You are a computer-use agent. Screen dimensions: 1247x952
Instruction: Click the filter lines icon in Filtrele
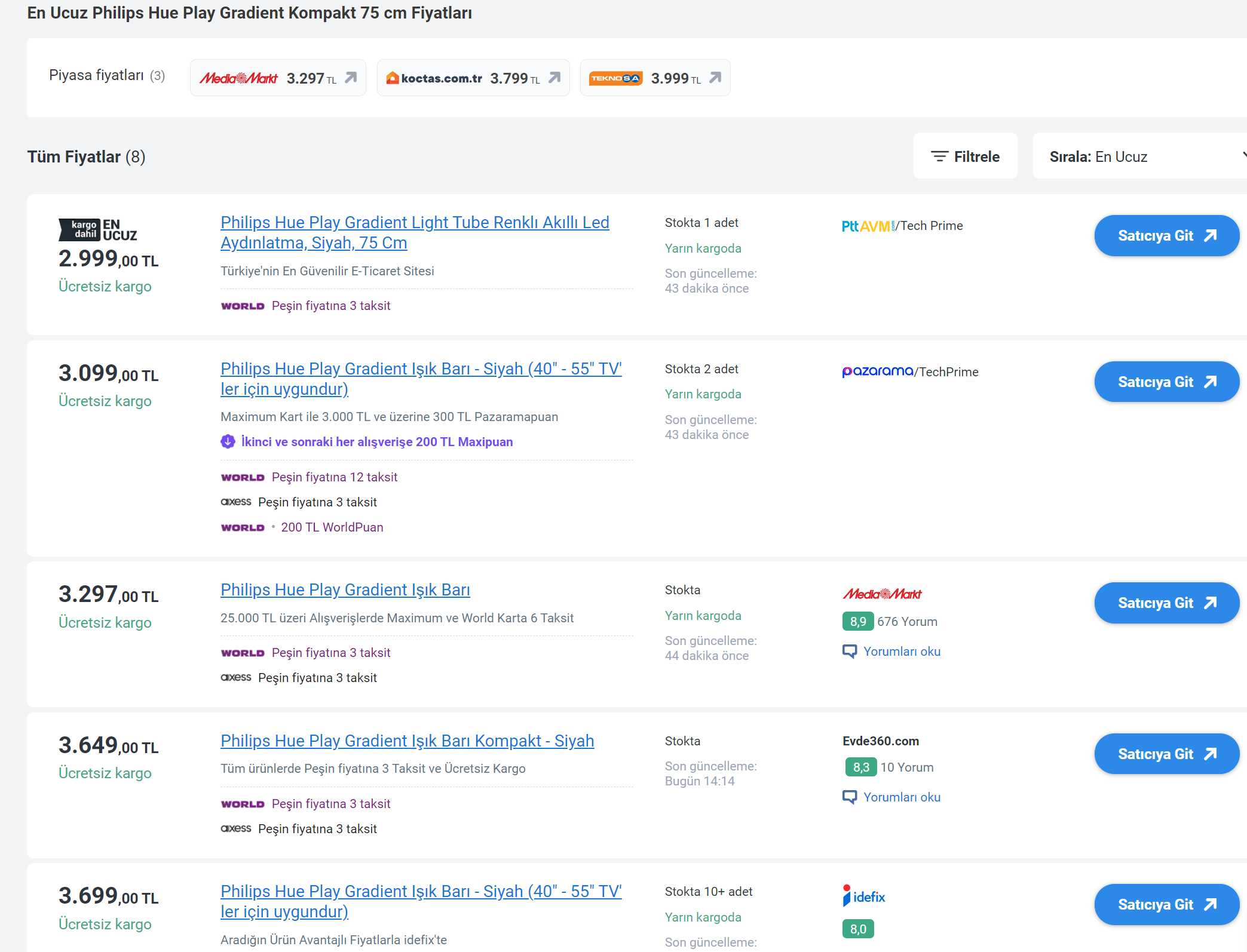(939, 156)
